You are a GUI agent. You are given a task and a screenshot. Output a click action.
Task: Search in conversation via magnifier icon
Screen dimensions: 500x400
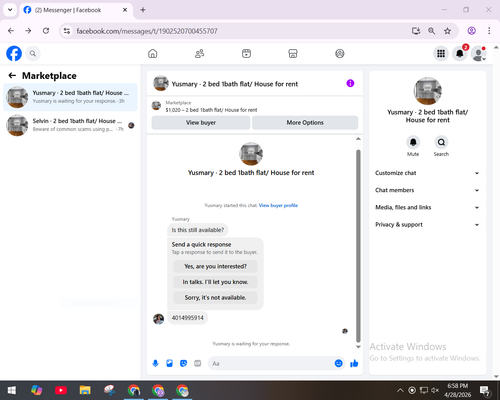441,142
